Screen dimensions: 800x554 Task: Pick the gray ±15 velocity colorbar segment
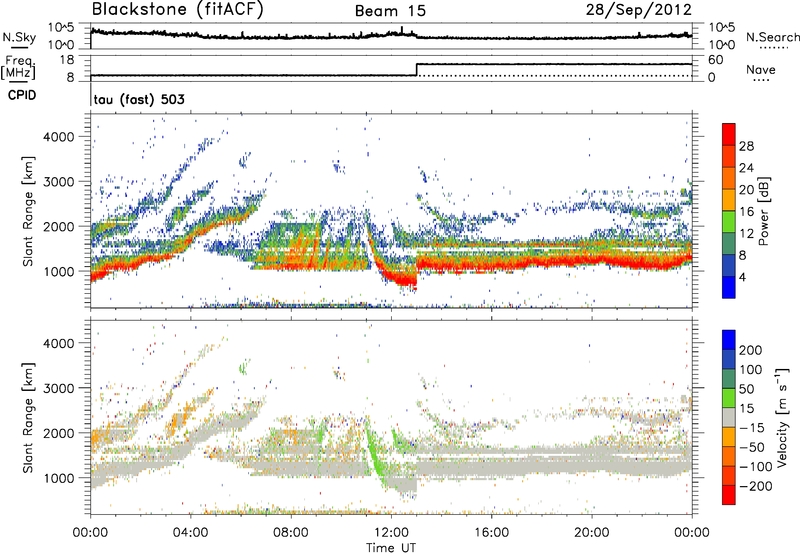729,418
